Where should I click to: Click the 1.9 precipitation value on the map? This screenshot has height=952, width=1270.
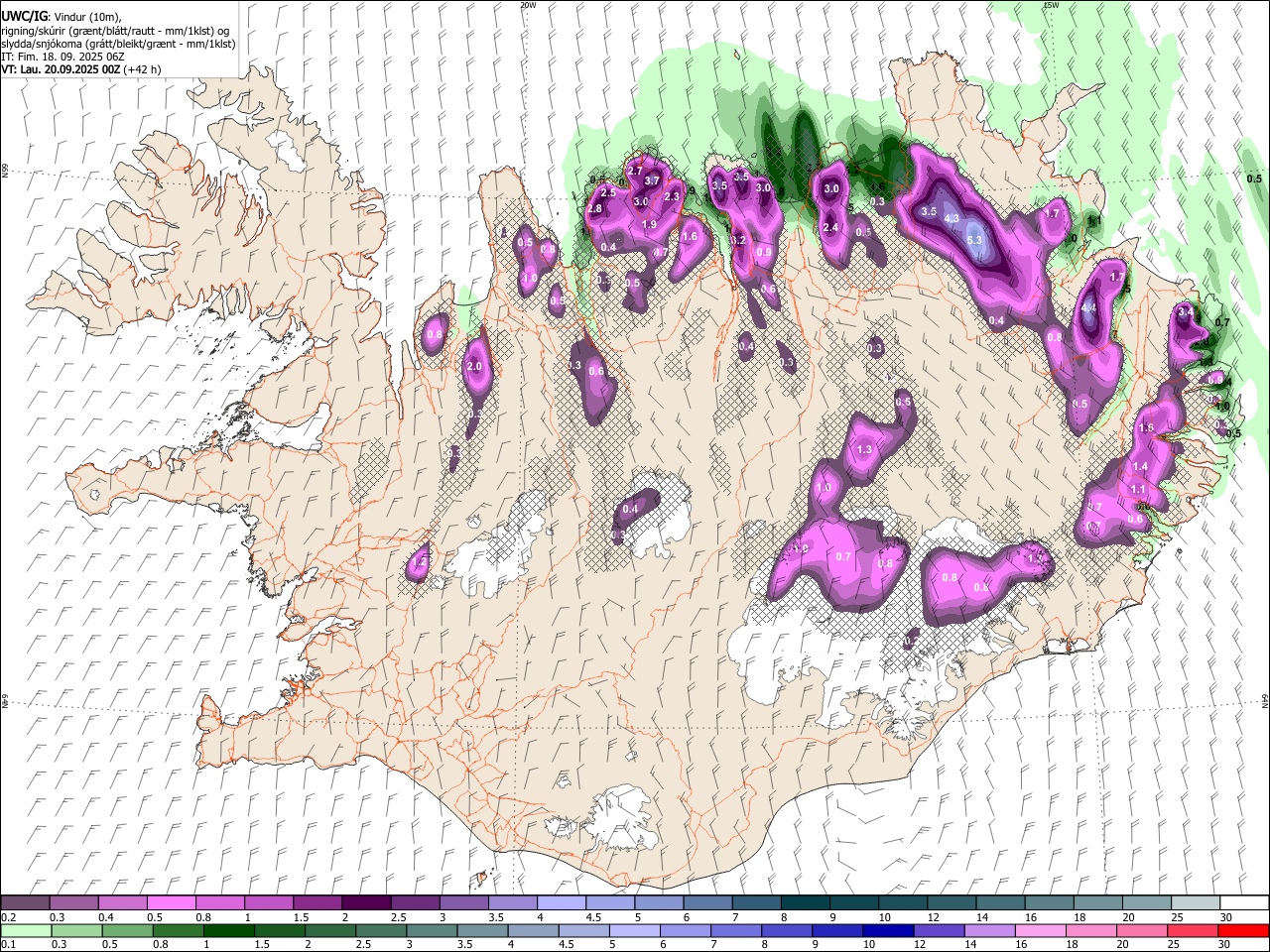click(650, 224)
